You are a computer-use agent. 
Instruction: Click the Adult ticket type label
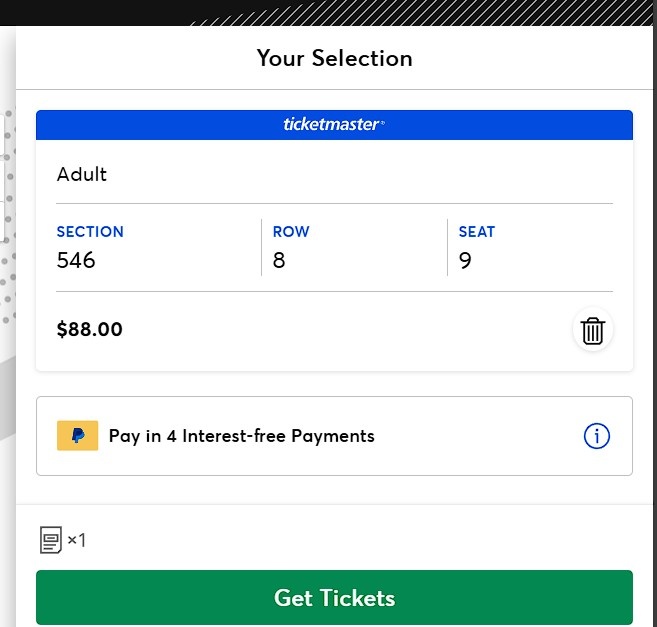coord(82,174)
